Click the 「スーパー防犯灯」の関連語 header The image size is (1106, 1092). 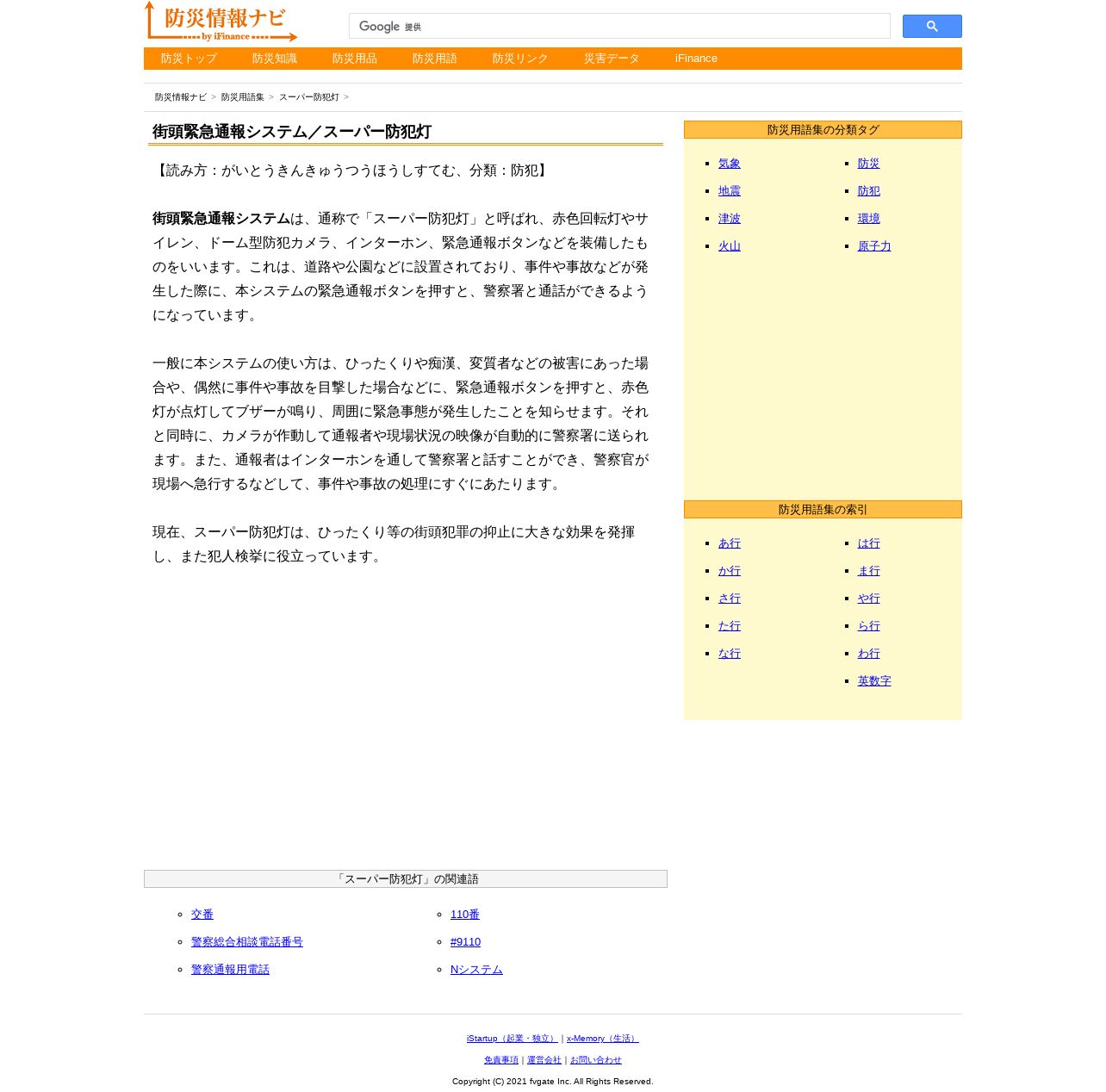tap(406, 879)
